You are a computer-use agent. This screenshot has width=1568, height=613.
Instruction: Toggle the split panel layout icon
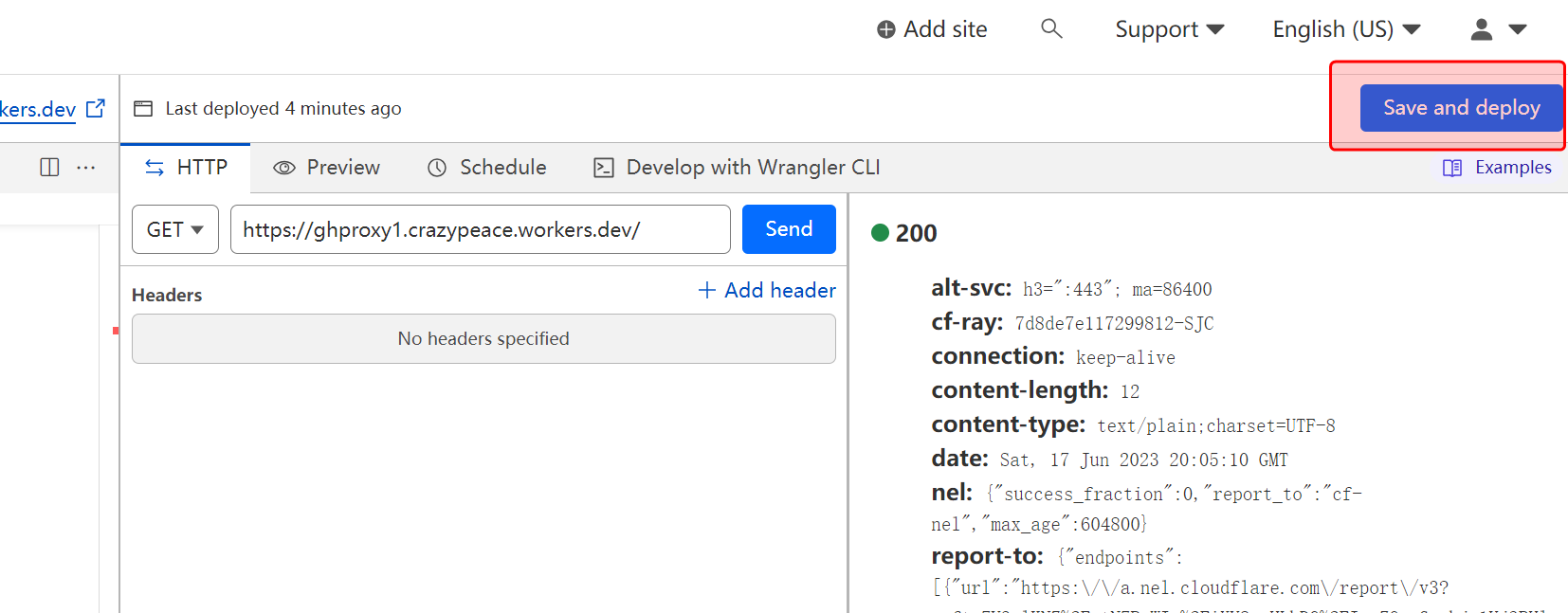click(x=49, y=168)
